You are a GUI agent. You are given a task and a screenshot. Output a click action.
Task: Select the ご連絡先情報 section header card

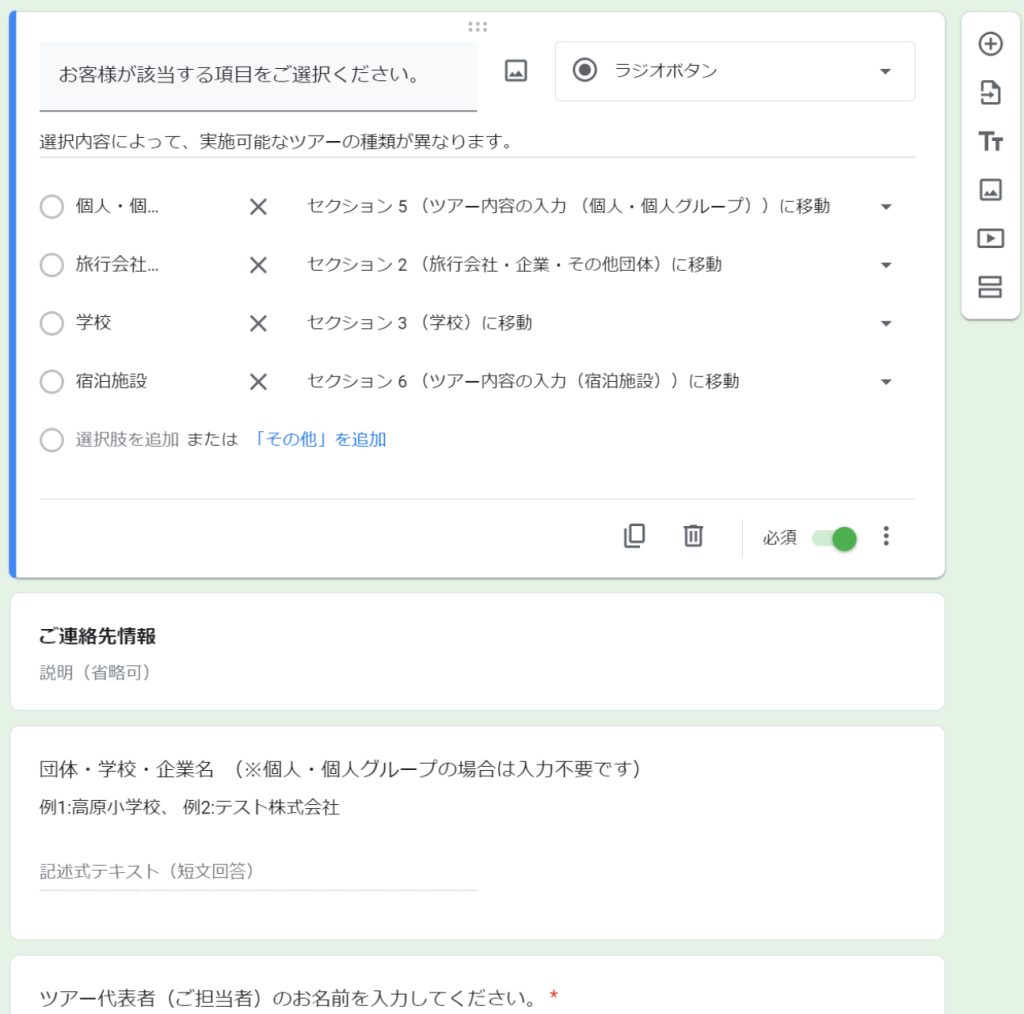click(476, 651)
